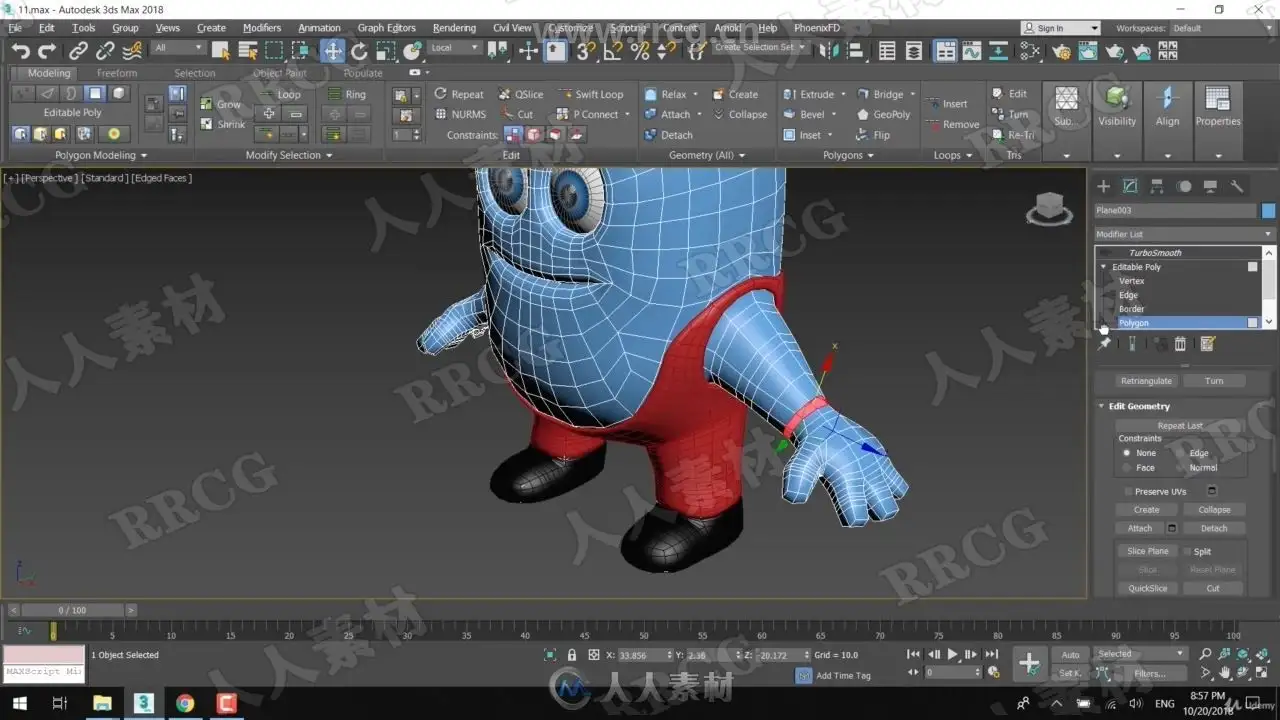The width and height of the screenshot is (1280, 720).
Task: Click the blue object color swatch
Action: (x=1268, y=211)
